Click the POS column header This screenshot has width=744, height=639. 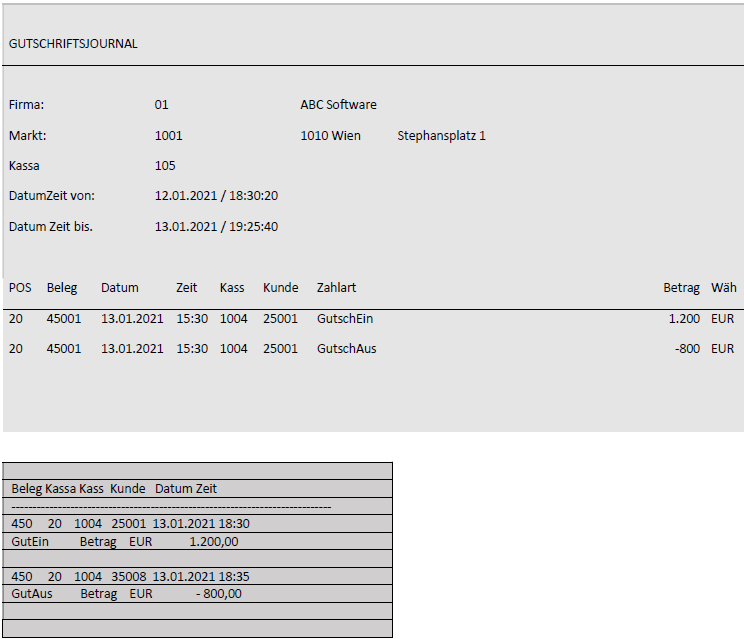[20, 288]
